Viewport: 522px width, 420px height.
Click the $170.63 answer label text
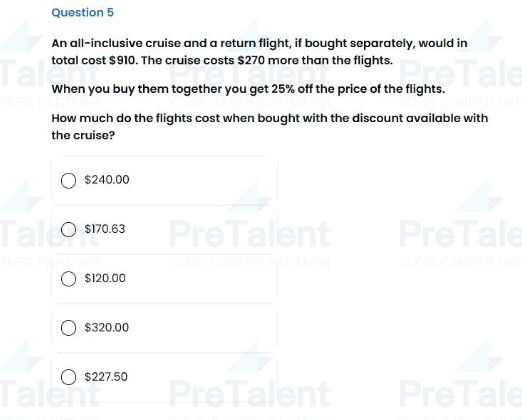point(105,229)
